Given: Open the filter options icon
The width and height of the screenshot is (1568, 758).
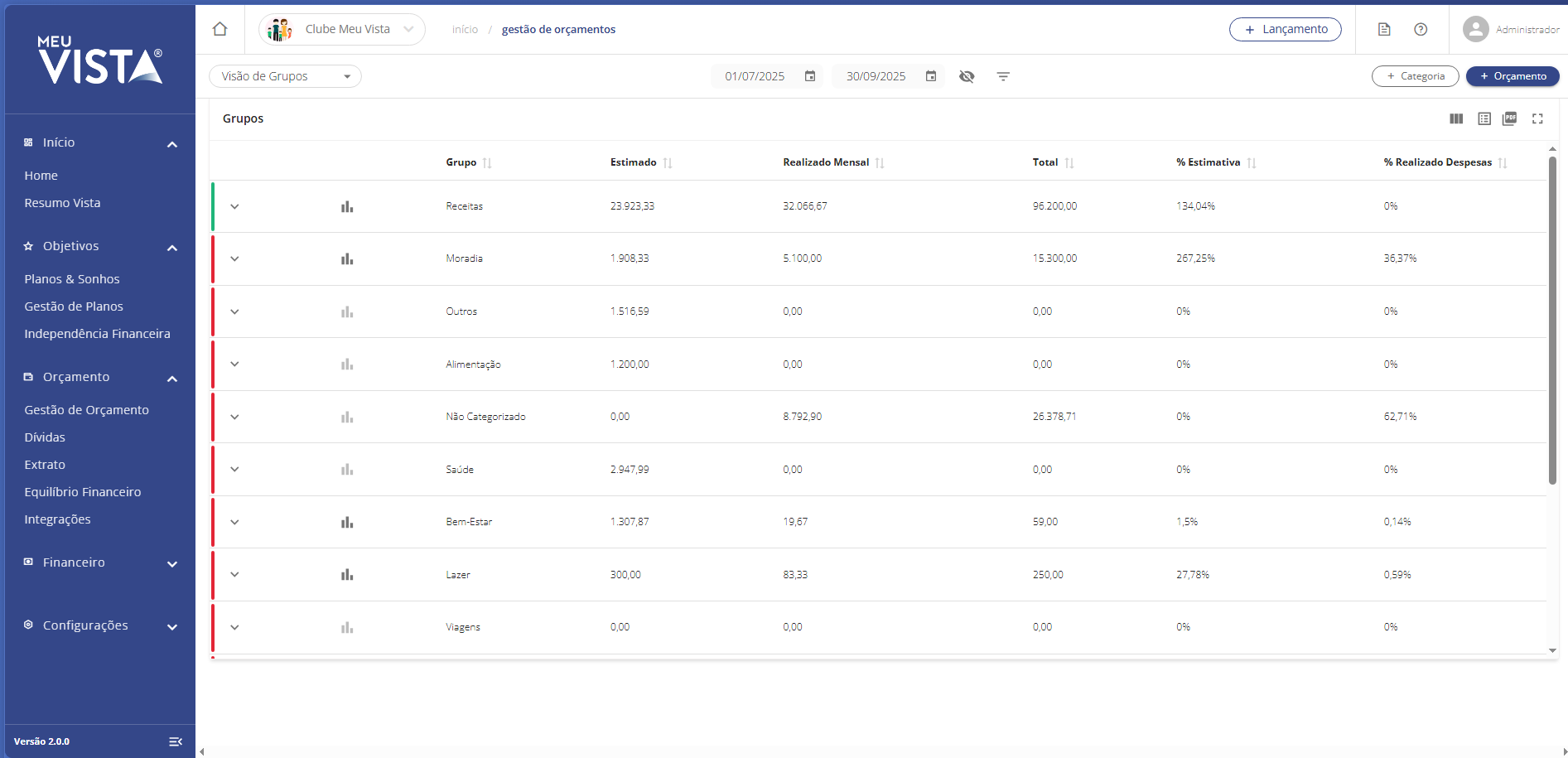Looking at the screenshot, I should (1003, 76).
